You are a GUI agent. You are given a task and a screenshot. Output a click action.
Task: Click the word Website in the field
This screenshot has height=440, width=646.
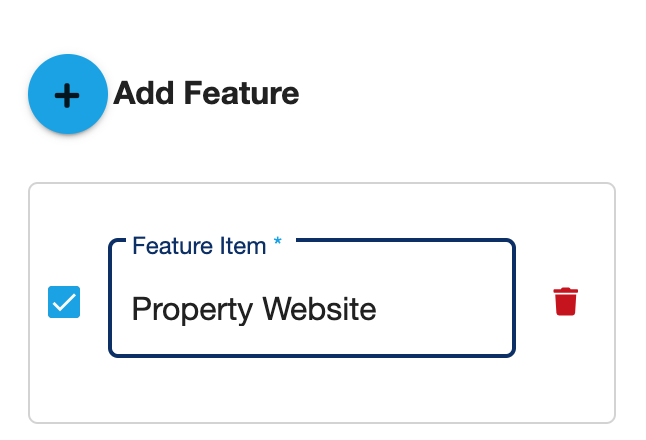[319, 309]
